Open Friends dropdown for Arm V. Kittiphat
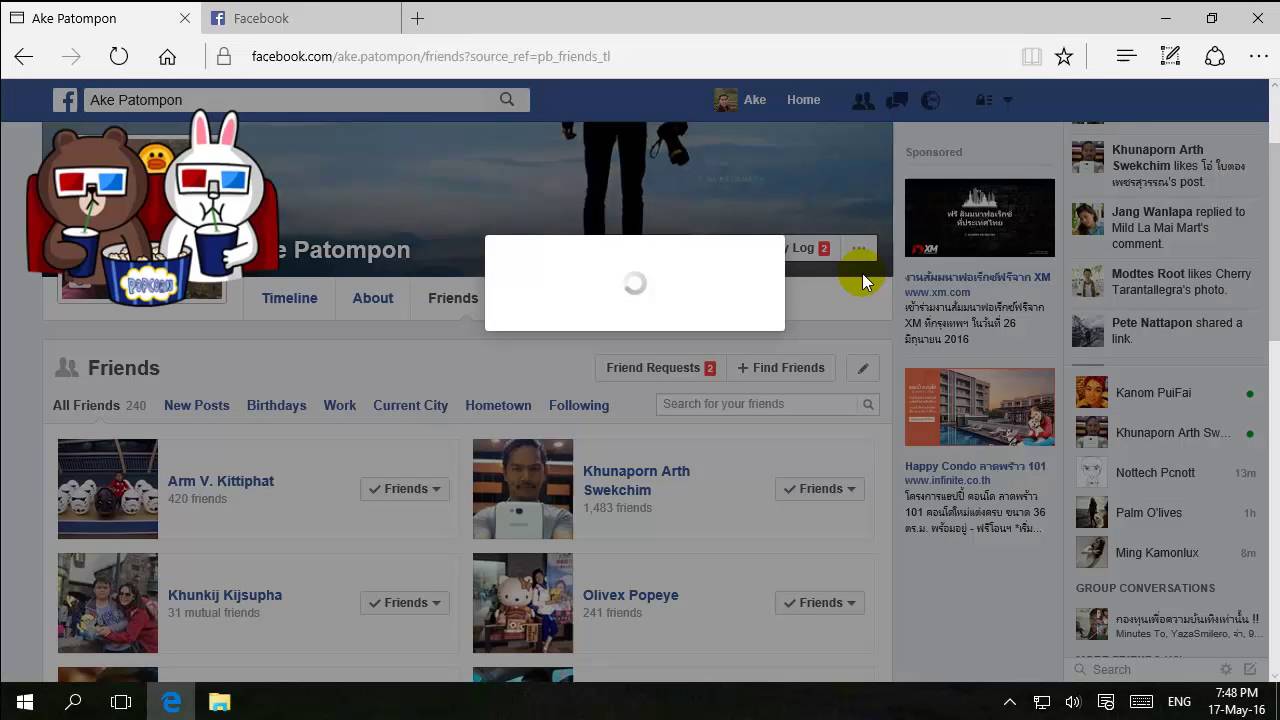The width and height of the screenshot is (1280, 720). click(x=404, y=489)
